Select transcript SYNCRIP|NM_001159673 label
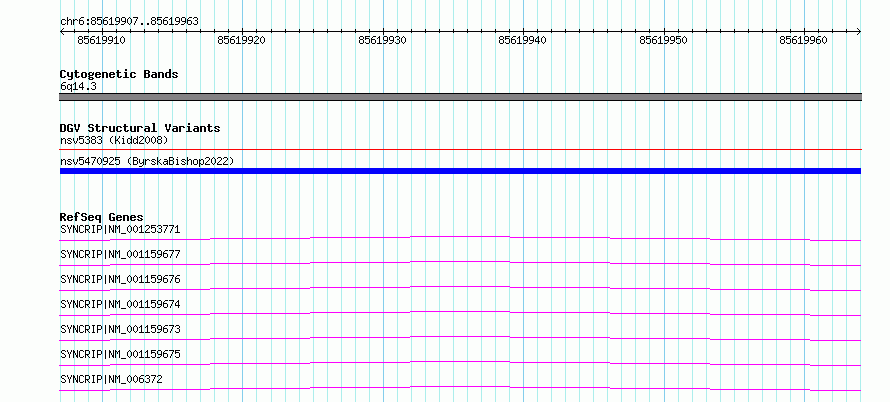This screenshot has width=890, height=402. (120, 329)
